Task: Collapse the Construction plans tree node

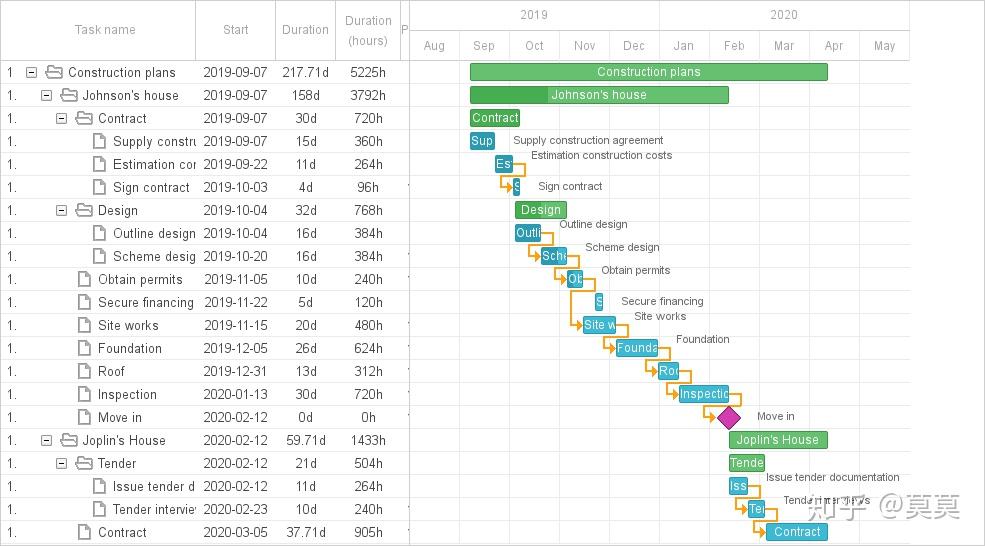Action: tap(31, 72)
